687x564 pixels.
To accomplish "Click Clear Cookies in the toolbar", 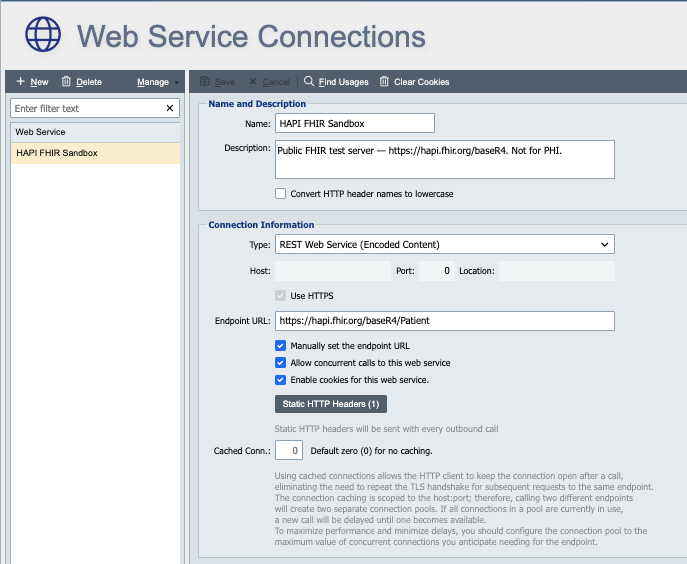I will coord(414,82).
